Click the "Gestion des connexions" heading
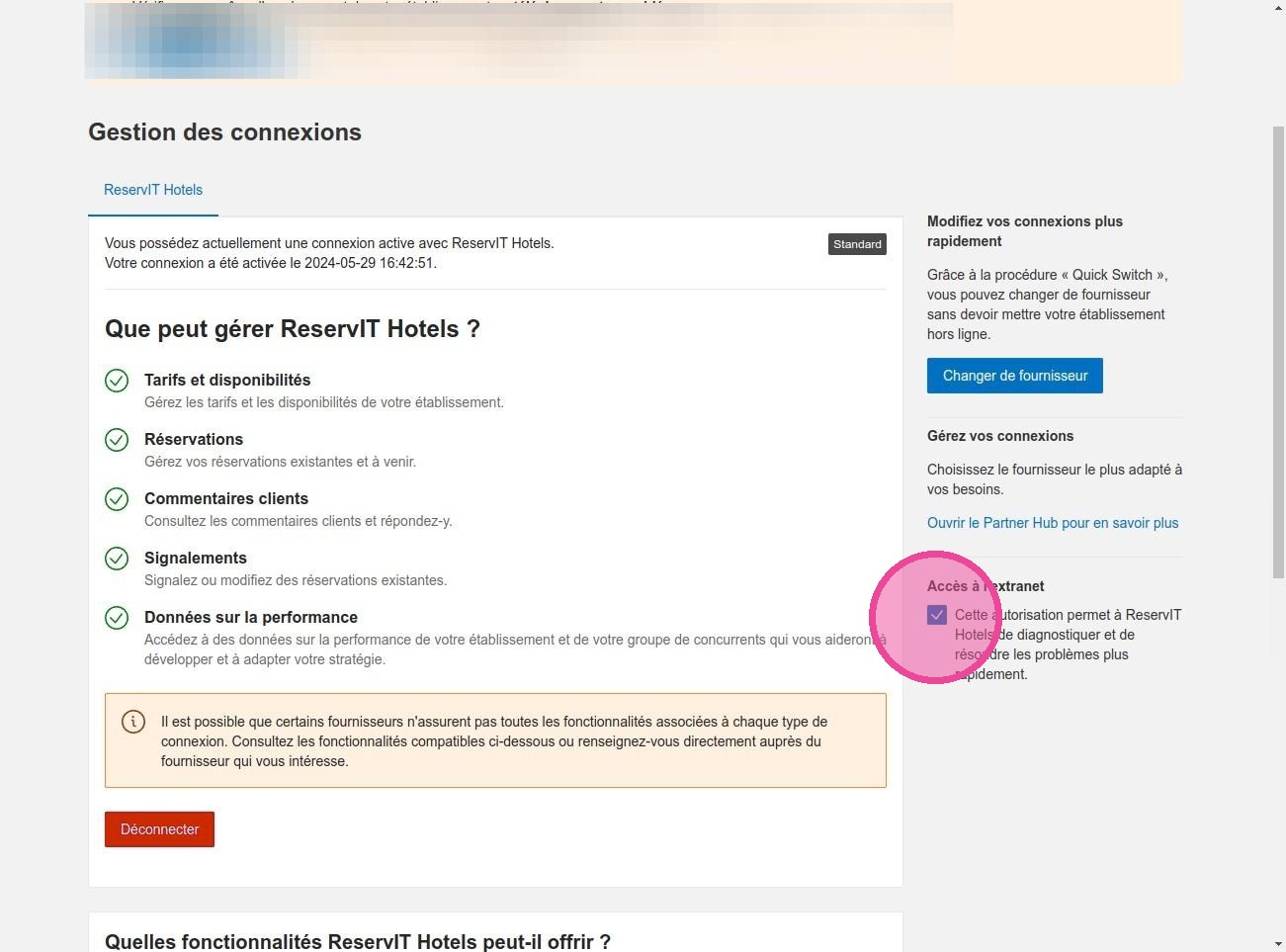This screenshot has width=1286, height=952. point(224,132)
